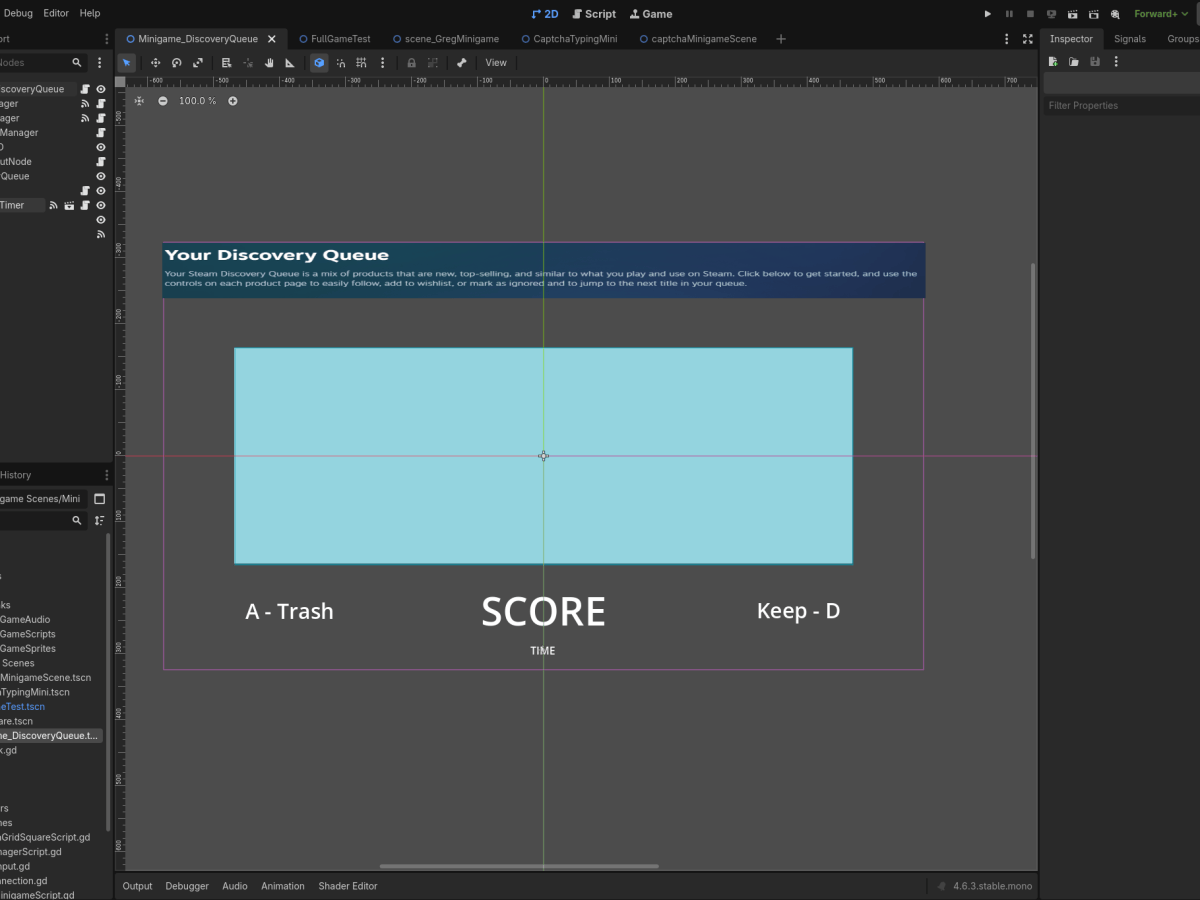Toggle visibility of the DiscoveryQueue root node
The width and height of the screenshot is (1200, 900).
[101, 89]
